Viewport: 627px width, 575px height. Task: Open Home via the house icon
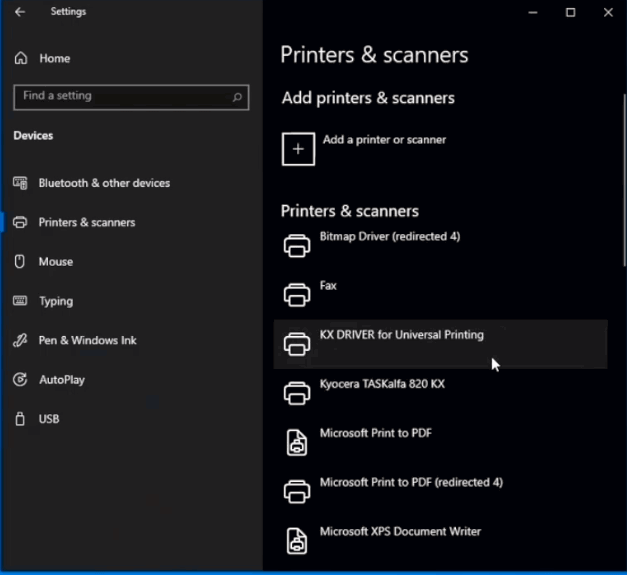point(21,58)
